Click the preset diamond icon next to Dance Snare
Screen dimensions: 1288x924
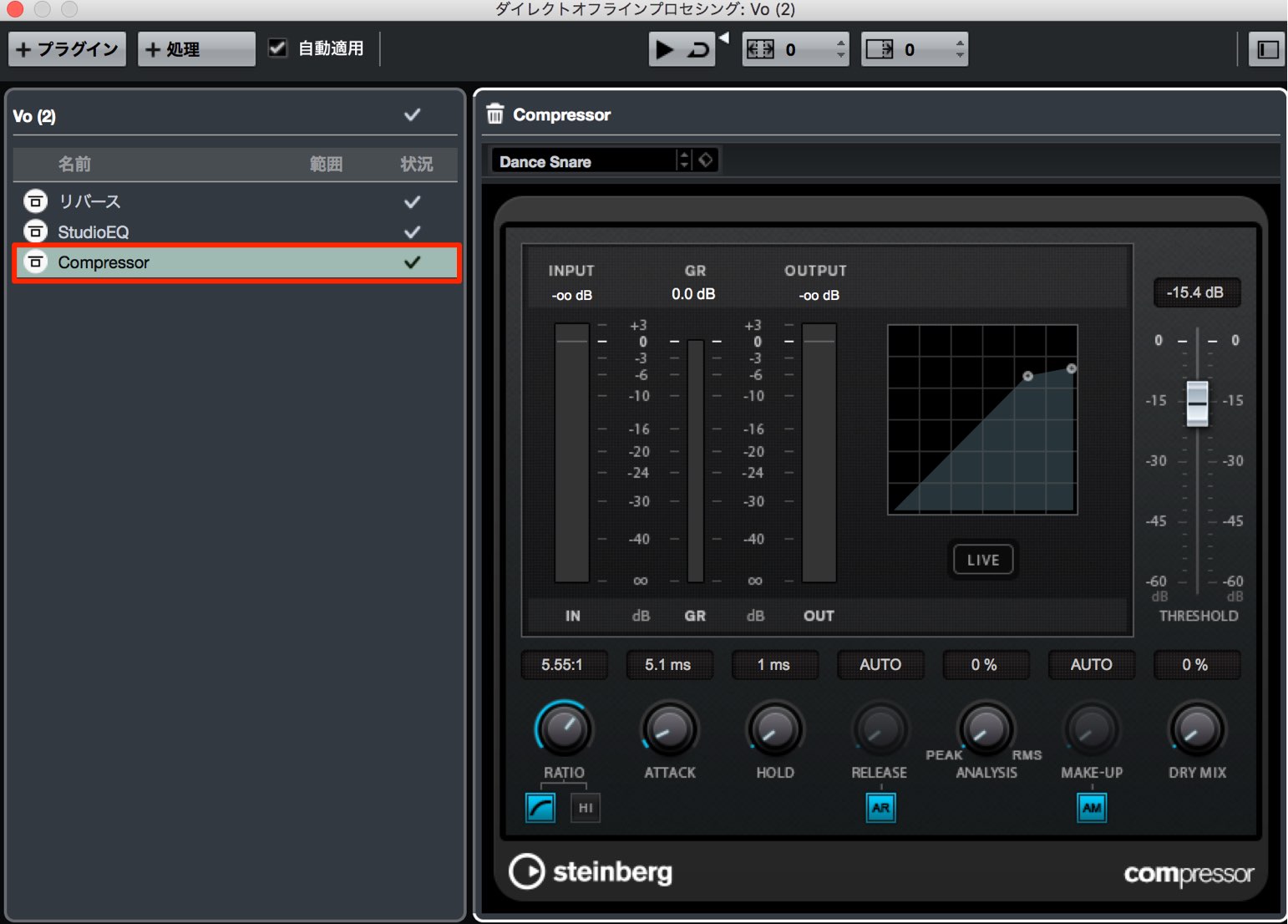(x=706, y=160)
